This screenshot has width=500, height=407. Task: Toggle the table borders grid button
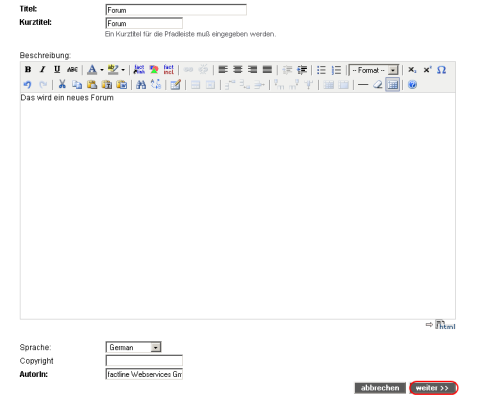(393, 85)
